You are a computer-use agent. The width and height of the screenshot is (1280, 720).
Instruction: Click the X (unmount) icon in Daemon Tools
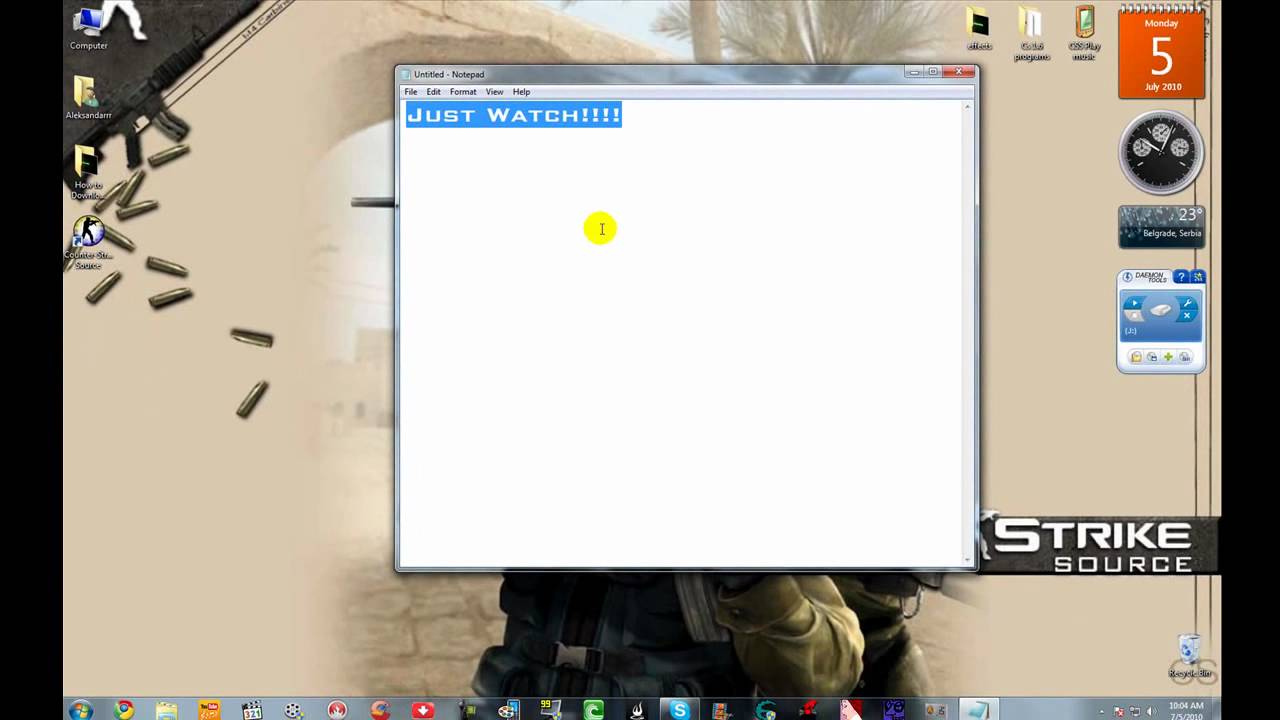pyautogui.click(x=1187, y=316)
